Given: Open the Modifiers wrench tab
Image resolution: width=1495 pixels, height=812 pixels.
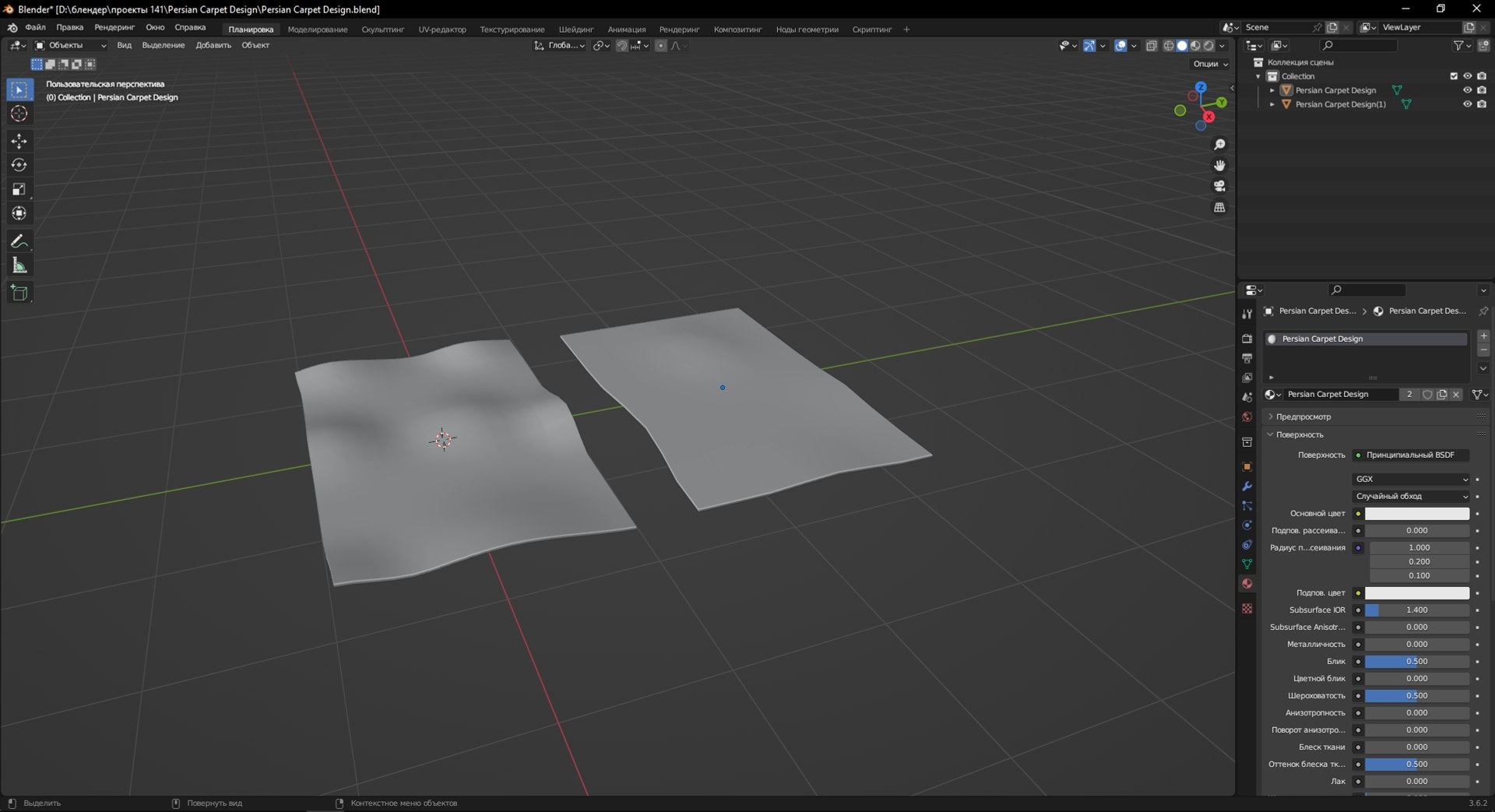Looking at the screenshot, I should pyautogui.click(x=1247, y=486).
